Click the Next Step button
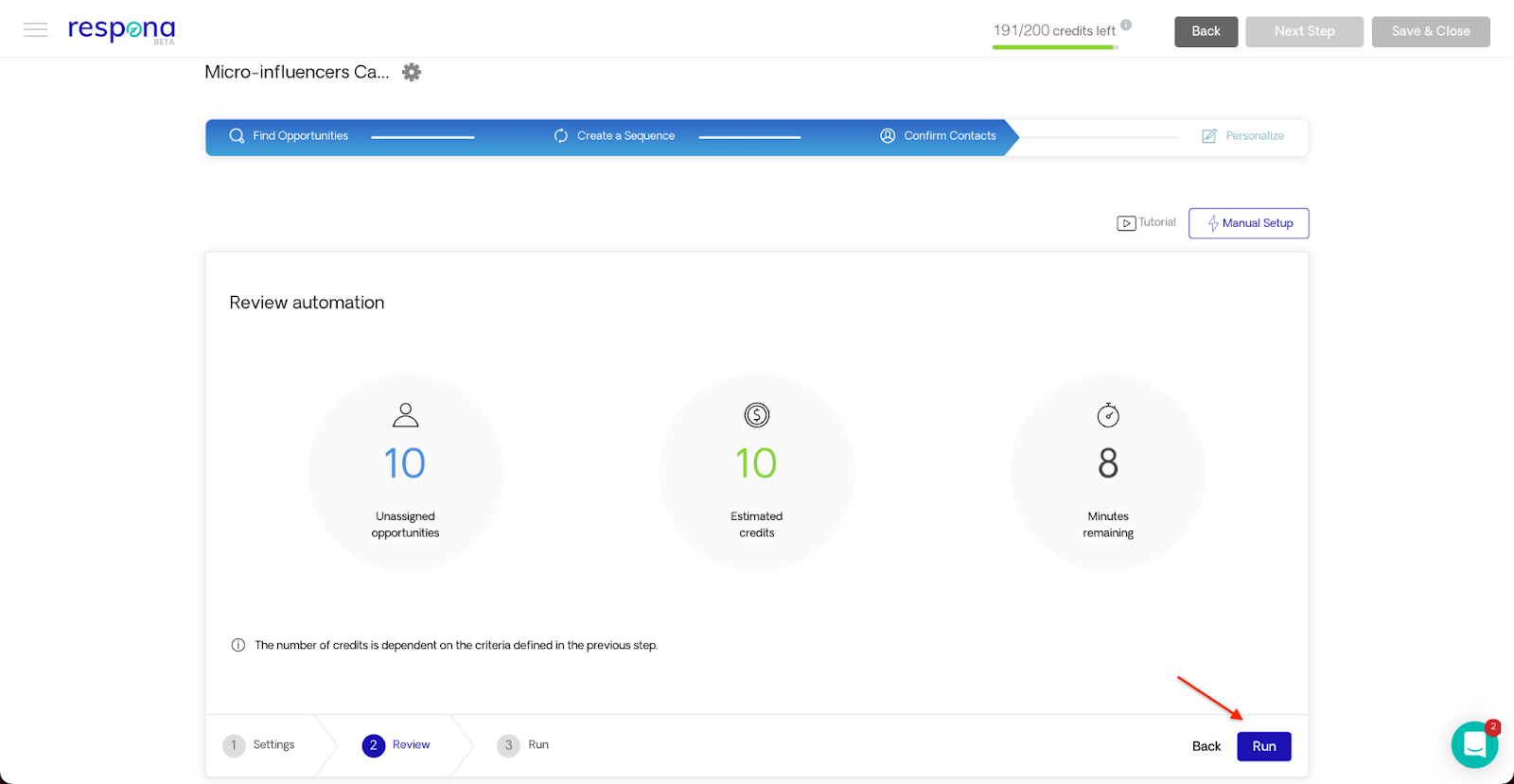 [x=1304, y=31]
